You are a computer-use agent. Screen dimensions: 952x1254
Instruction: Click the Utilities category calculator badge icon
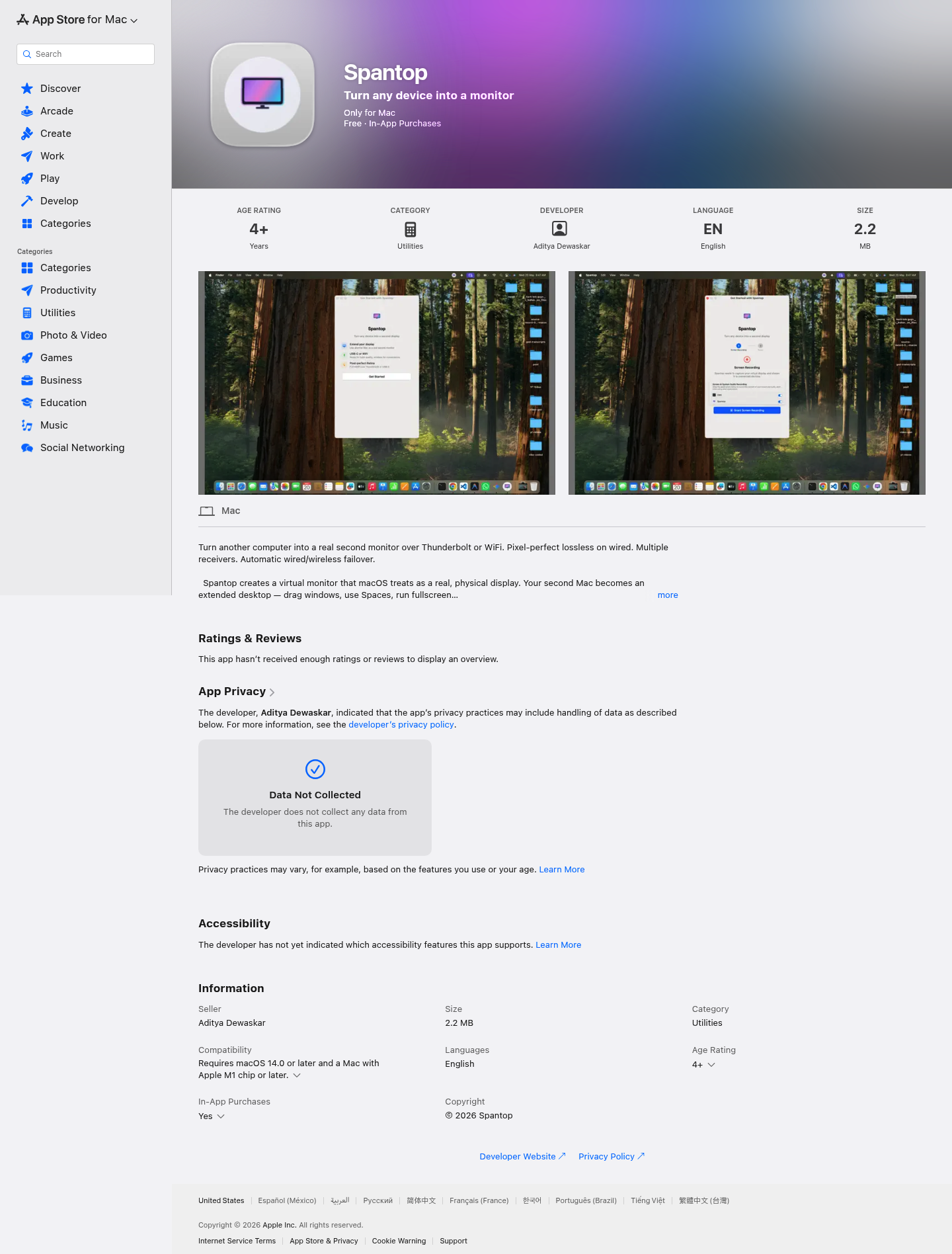coord(411,230)
